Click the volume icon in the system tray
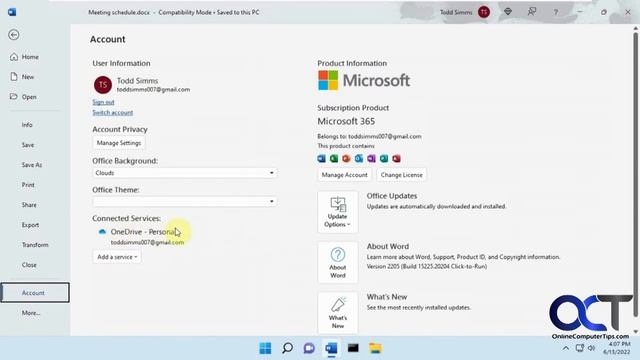640x360 pixels. point(591,348)
